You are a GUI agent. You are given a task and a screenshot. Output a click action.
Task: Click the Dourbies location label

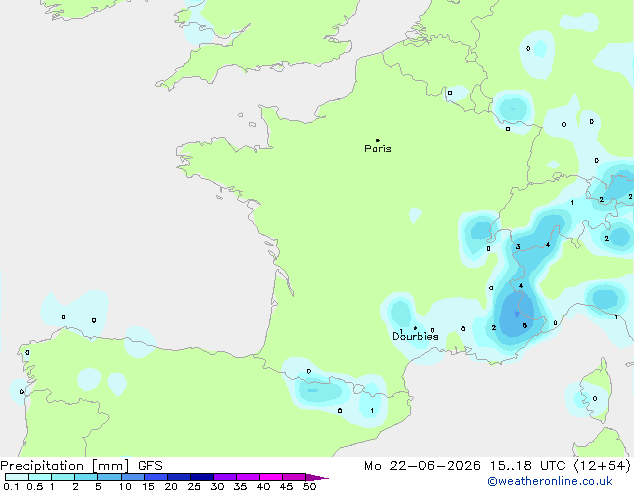coord(415,336)
